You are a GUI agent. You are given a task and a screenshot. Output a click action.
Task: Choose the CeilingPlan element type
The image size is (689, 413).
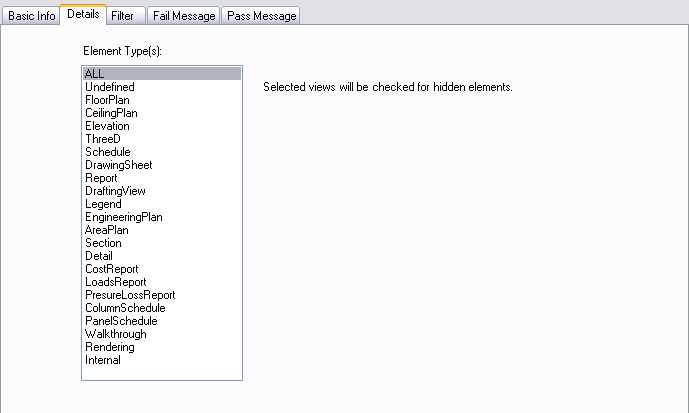point(162,113)
